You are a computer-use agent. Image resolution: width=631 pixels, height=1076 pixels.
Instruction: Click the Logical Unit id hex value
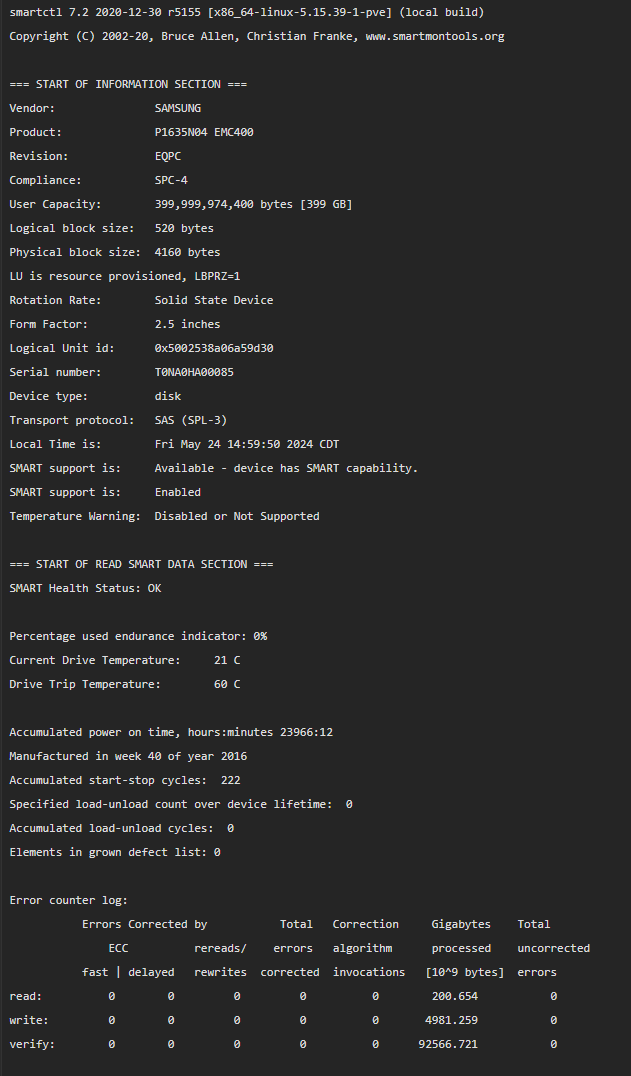coord(214,348)
